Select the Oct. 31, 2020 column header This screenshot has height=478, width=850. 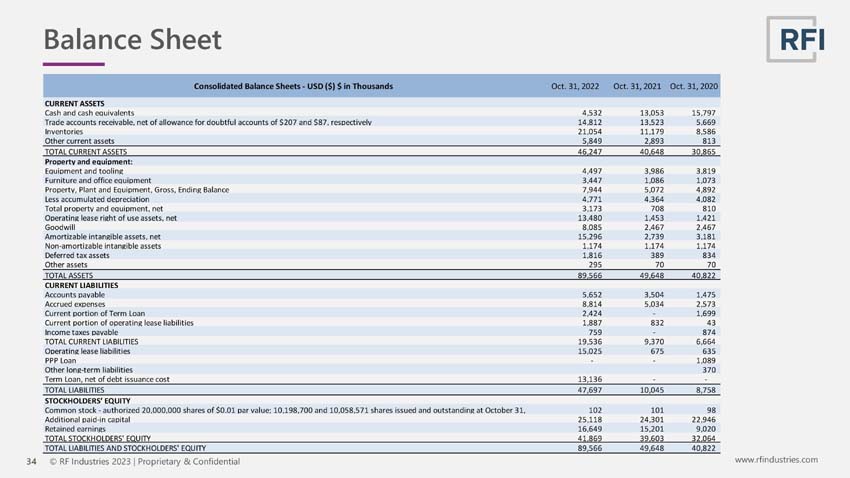pos(694,86)
